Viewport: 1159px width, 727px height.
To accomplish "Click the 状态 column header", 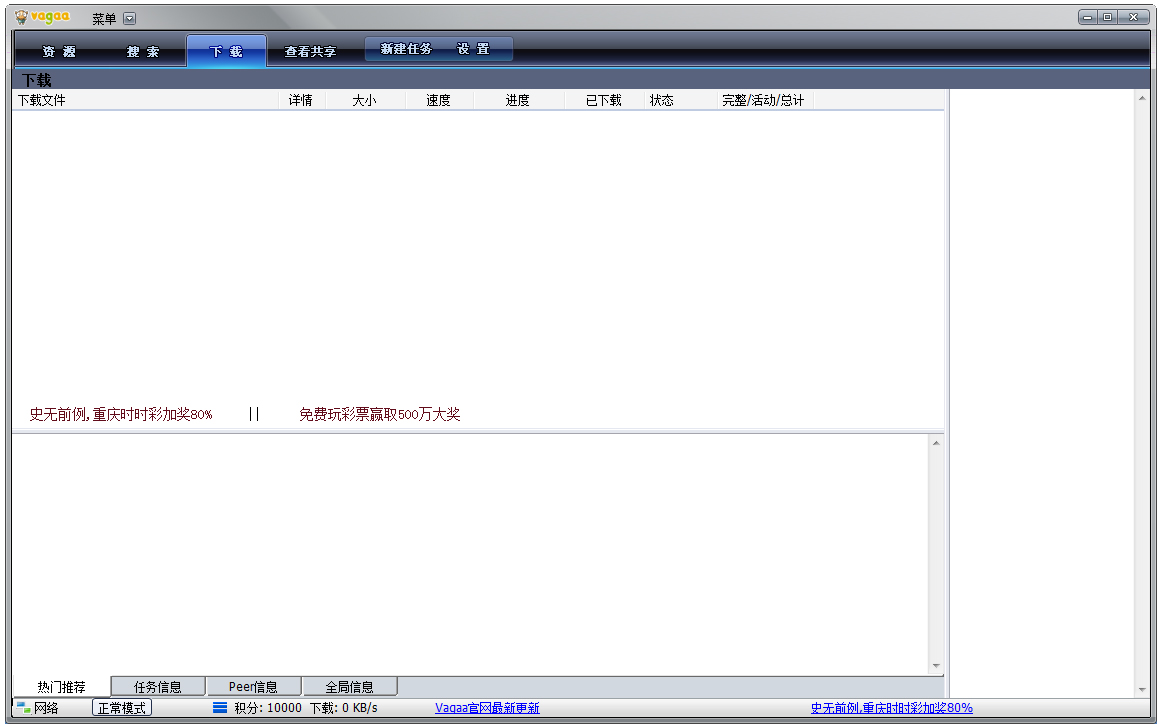I will (662, 99).
